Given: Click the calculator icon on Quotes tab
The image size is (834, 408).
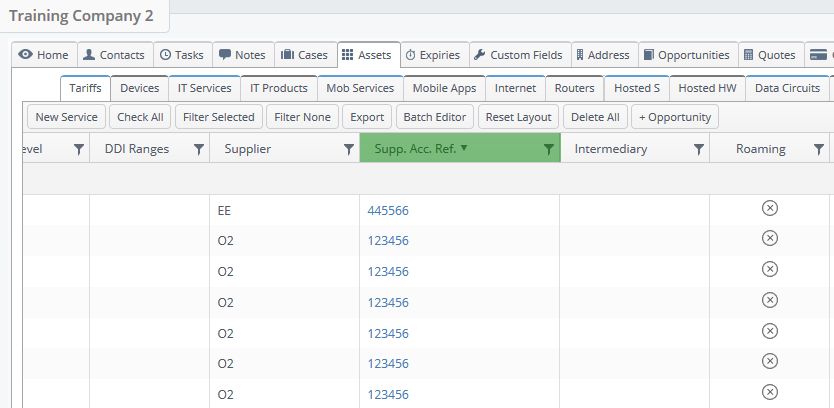Looking at the screenshot, I should click(748, 55).
